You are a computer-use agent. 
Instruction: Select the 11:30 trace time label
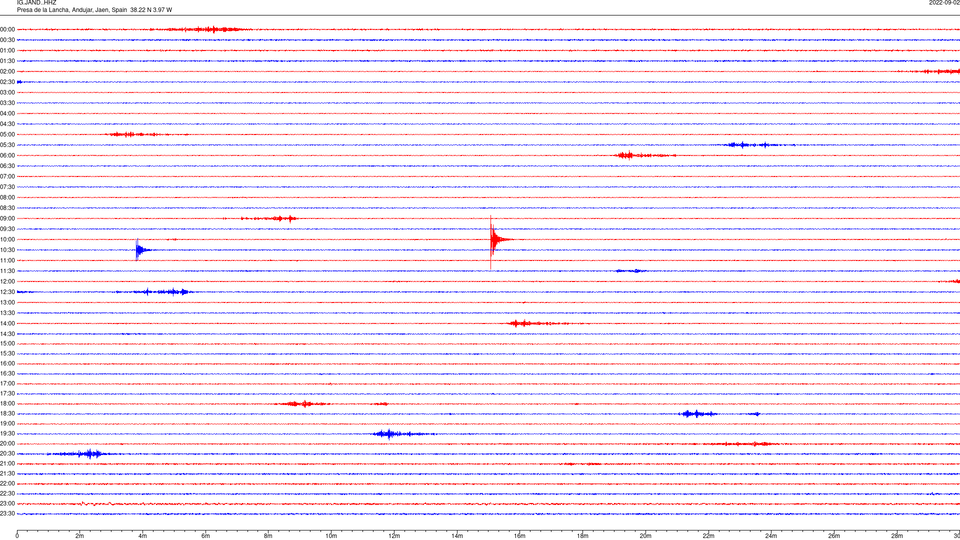click(7, 271)
